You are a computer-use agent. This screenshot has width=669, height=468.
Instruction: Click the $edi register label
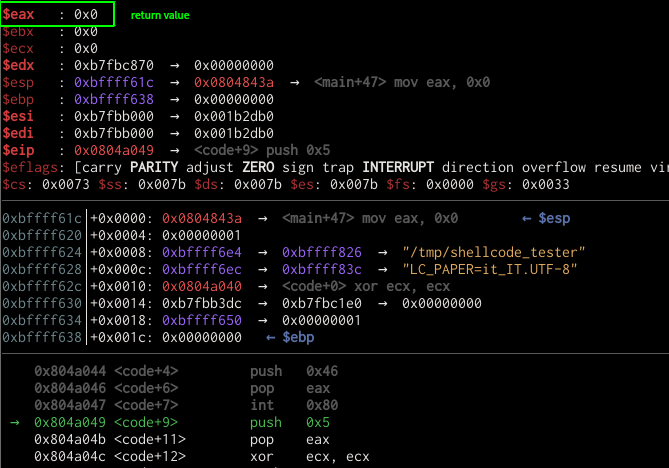point(19,132)
